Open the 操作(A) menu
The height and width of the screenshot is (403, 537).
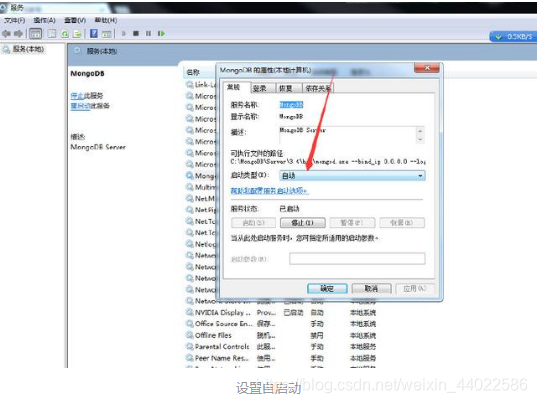pyautogui.click(x=45, y=20)
